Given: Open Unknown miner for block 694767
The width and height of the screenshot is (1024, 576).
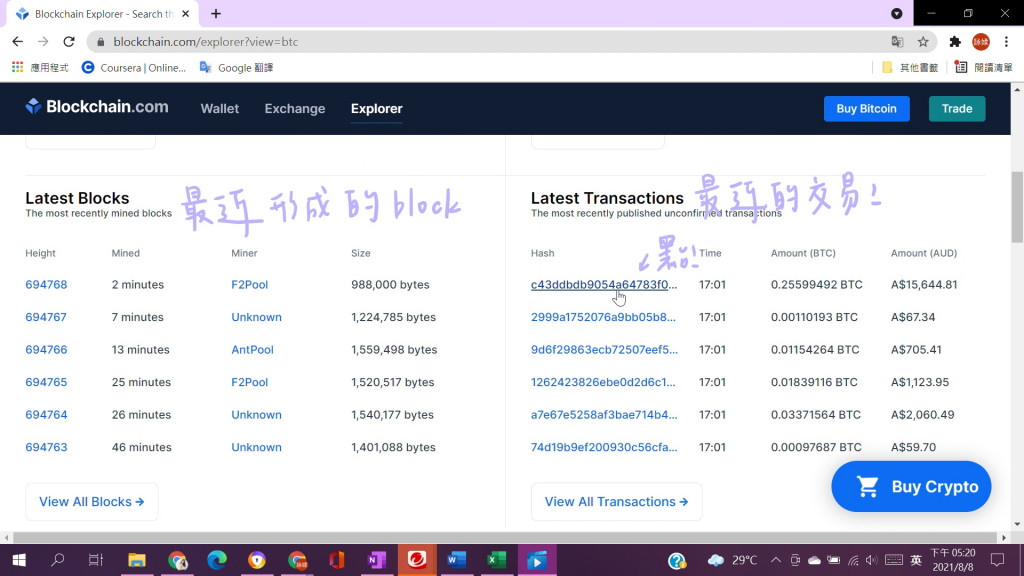Looking at the screenshot, I should tap(256, 317).
